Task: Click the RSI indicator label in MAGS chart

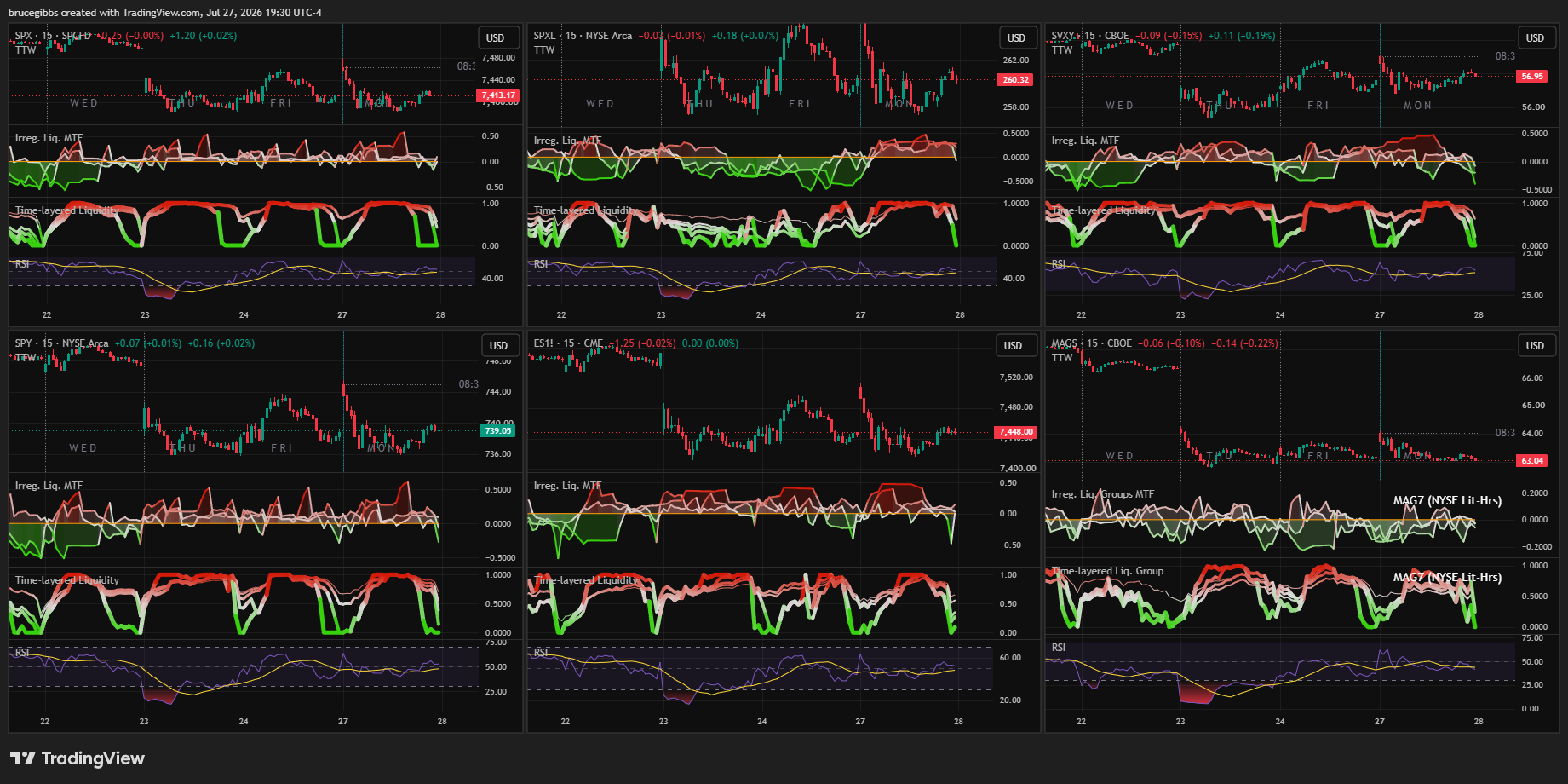Action: (x=1059, y=648)
